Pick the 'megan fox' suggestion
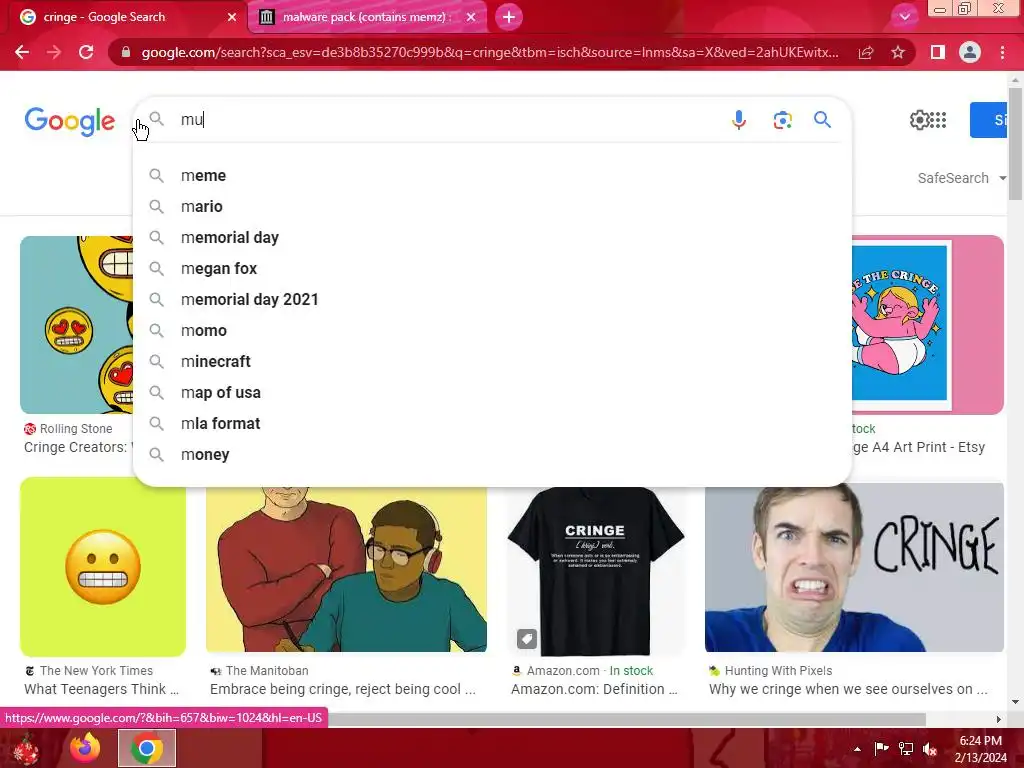 pyautogui.click(x=492, y=268)
